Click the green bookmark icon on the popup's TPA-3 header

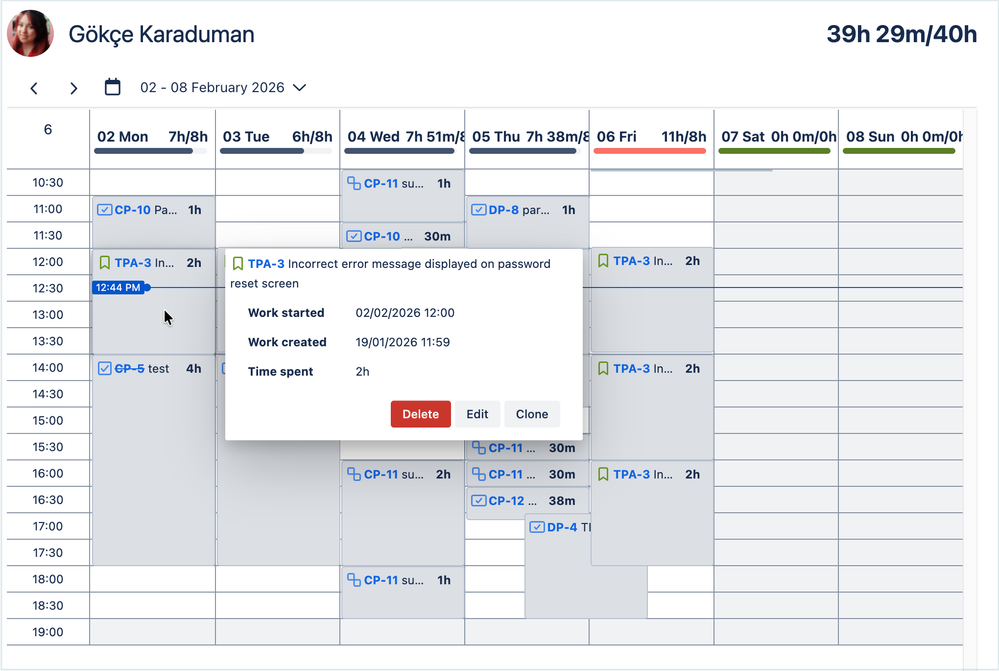[x=238, y=263]
